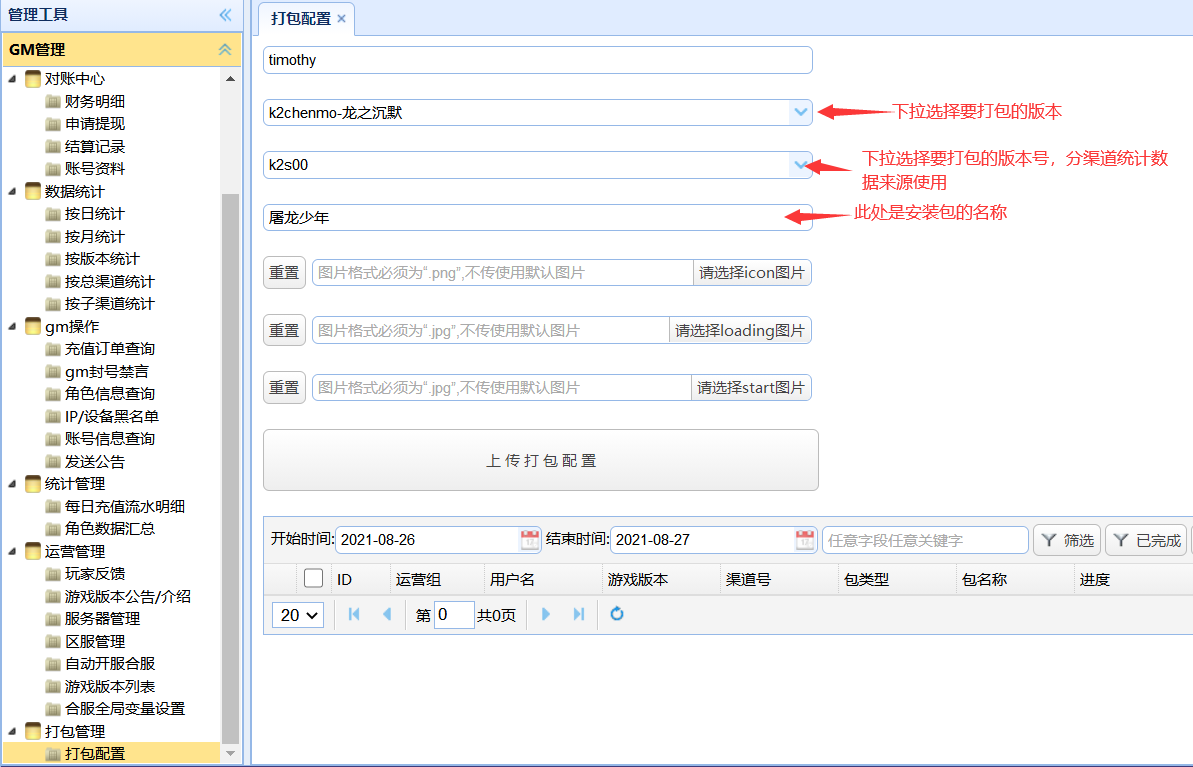Go to the previous page arrow

pos(386,614)
